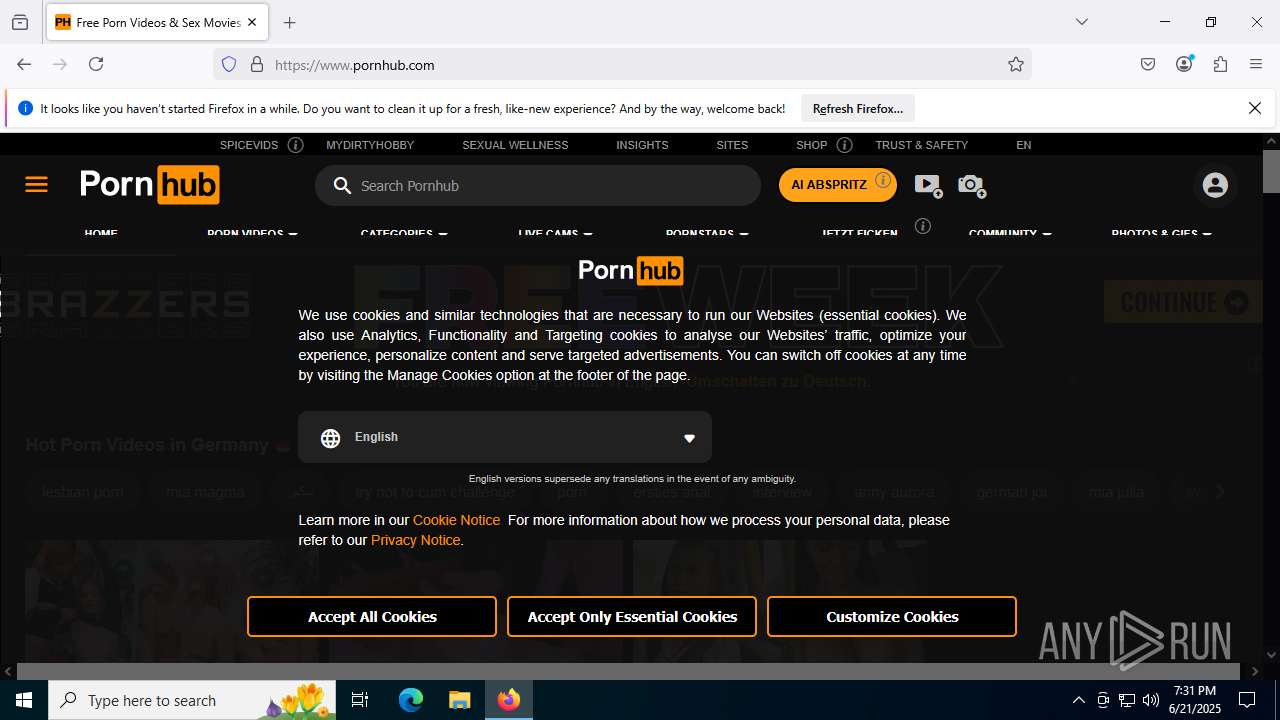Select the HOME navigation tab

101,233
